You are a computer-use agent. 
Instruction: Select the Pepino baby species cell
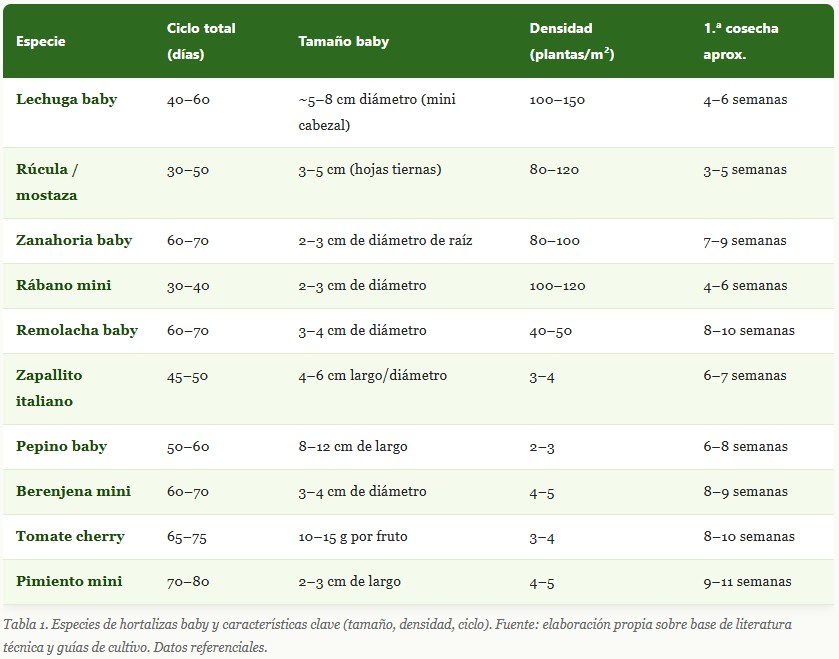pyautogui.click(x=61, y=447)
